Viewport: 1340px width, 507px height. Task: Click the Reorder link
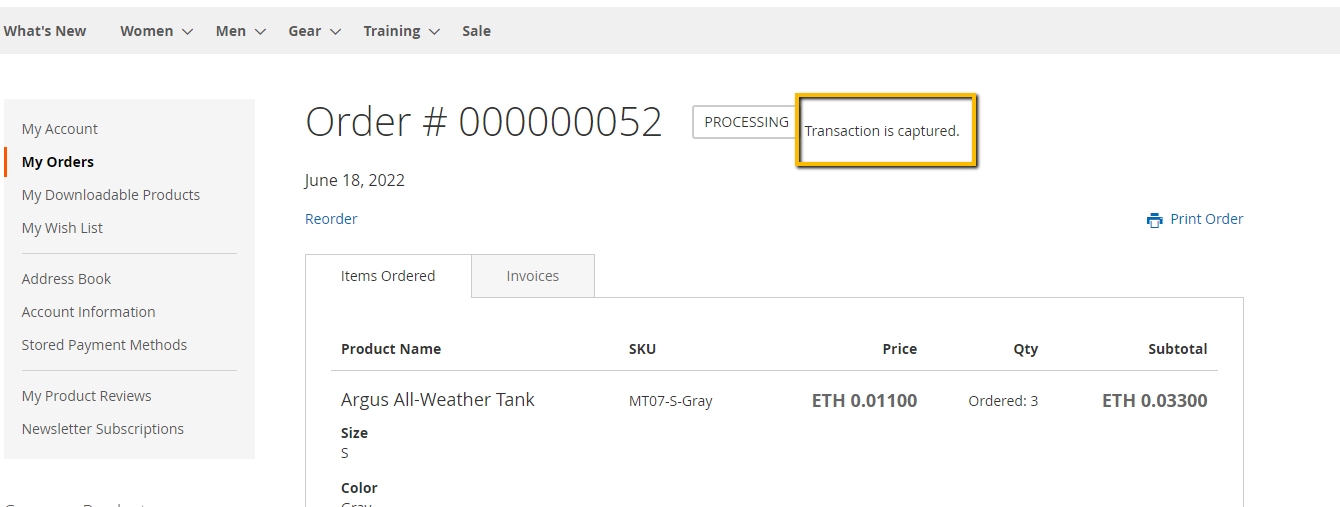tap(331, 219)
